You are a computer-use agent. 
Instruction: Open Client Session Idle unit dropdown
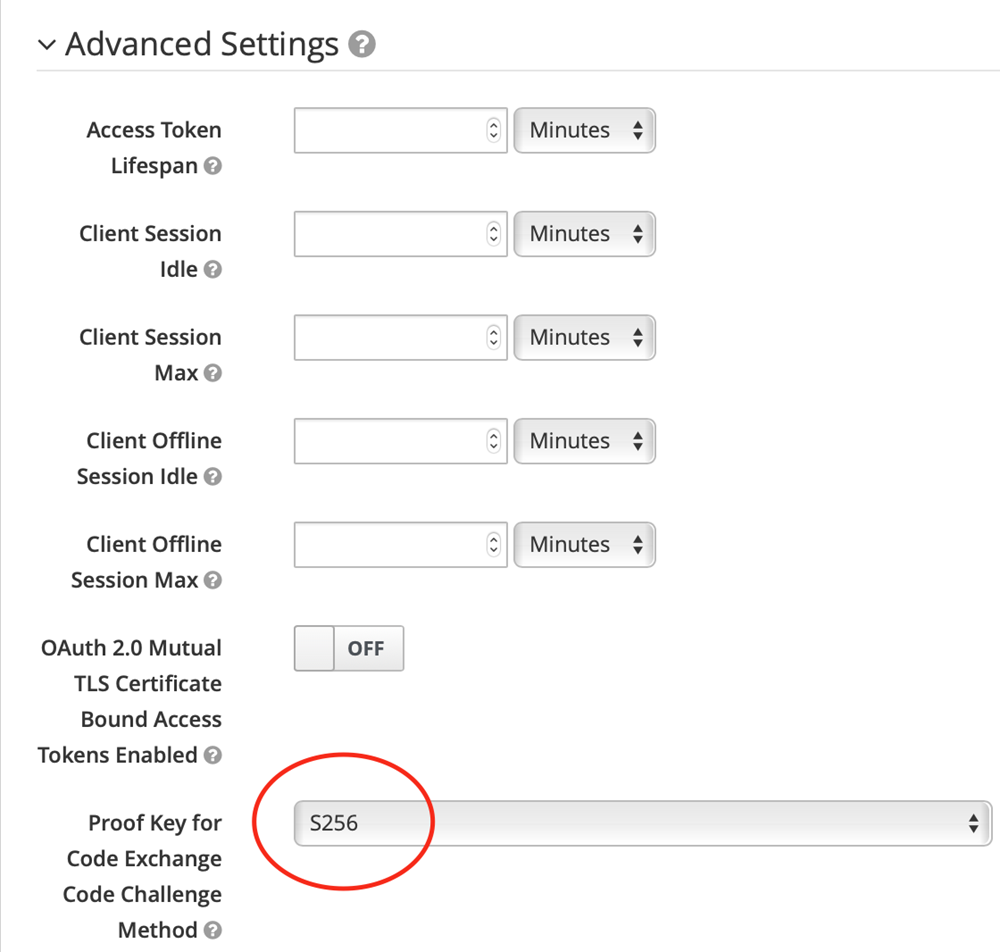[x=585, y=234]
